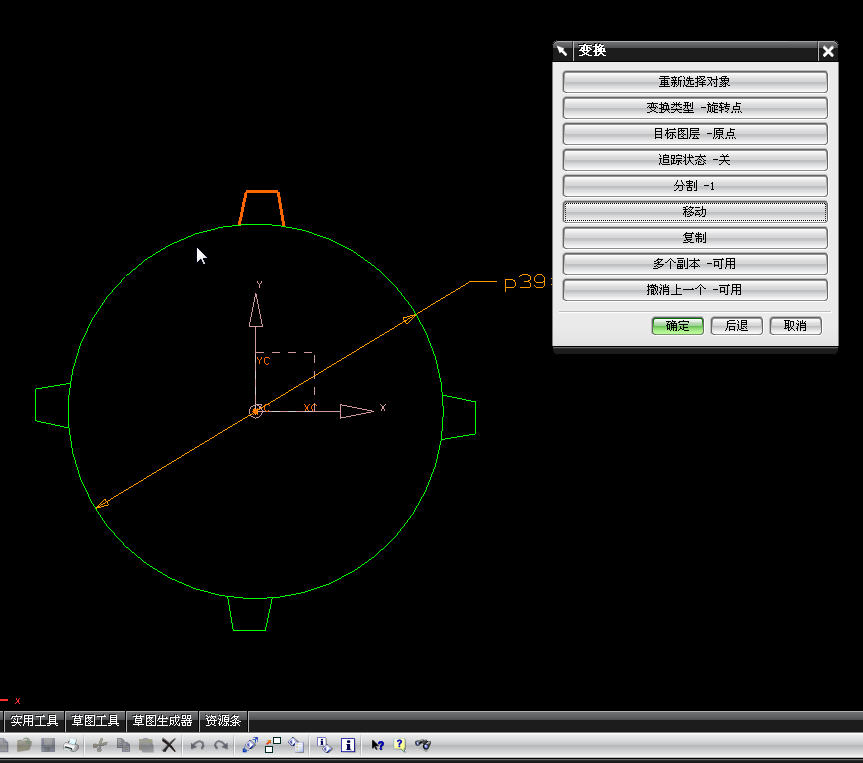The width and height of the screenshot is (863, 763).
Task: Click the yellow help question mark icon
Action: point(400,745)
